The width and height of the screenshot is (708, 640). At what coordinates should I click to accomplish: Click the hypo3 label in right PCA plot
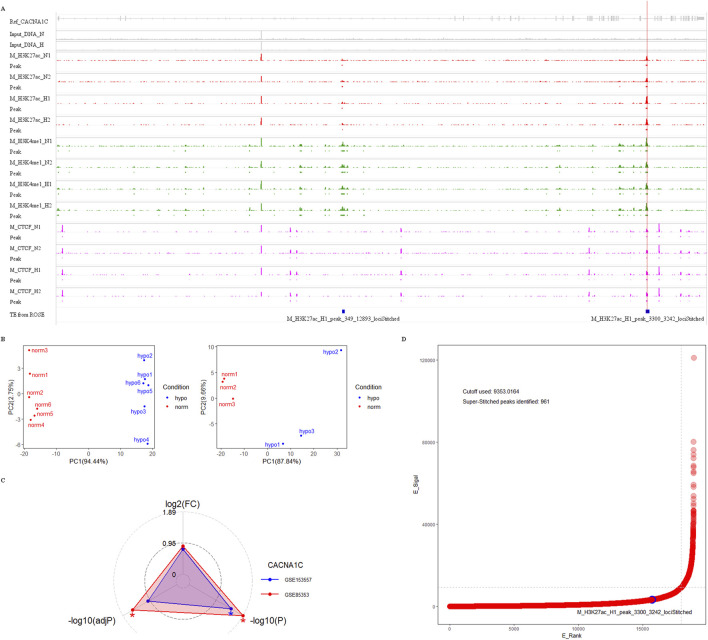[x=307, y=431]
